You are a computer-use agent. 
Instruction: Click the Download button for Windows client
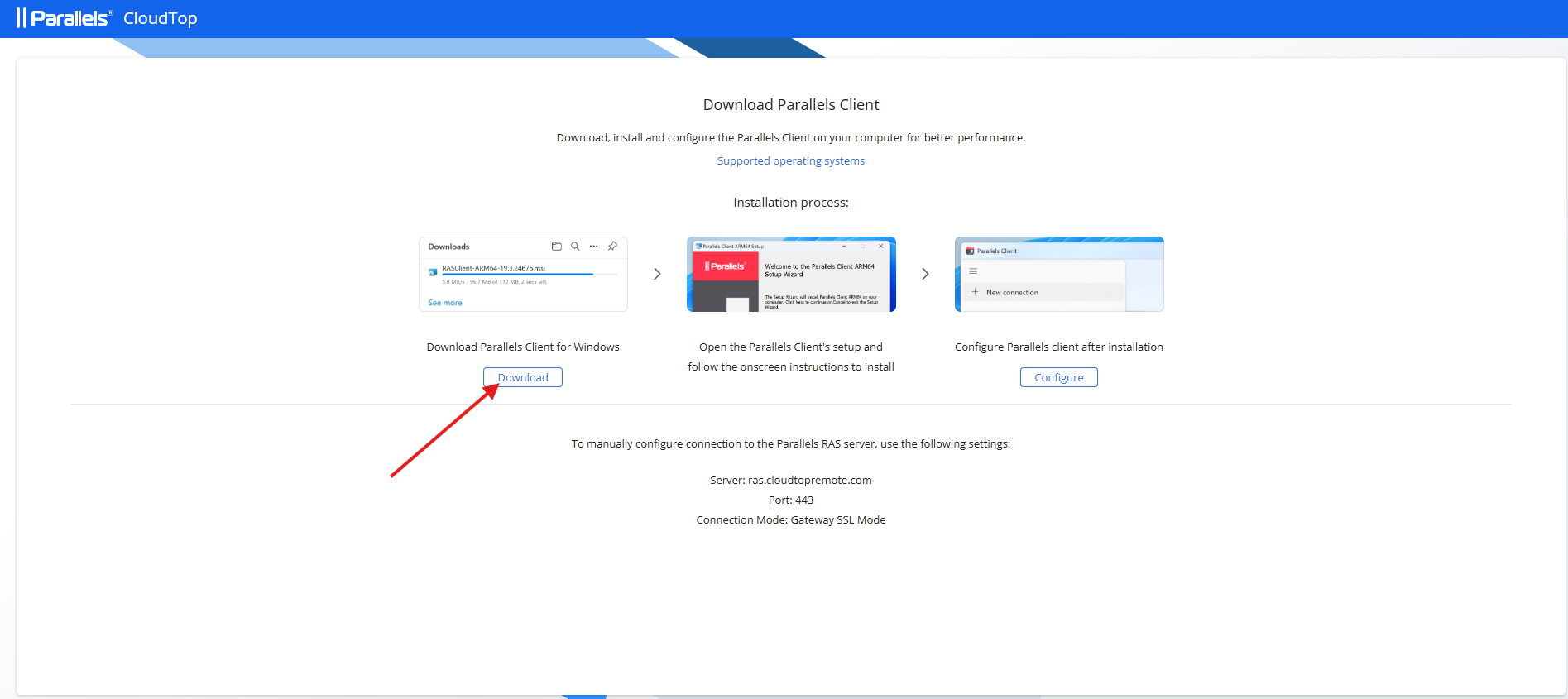(x=523, y=377)
